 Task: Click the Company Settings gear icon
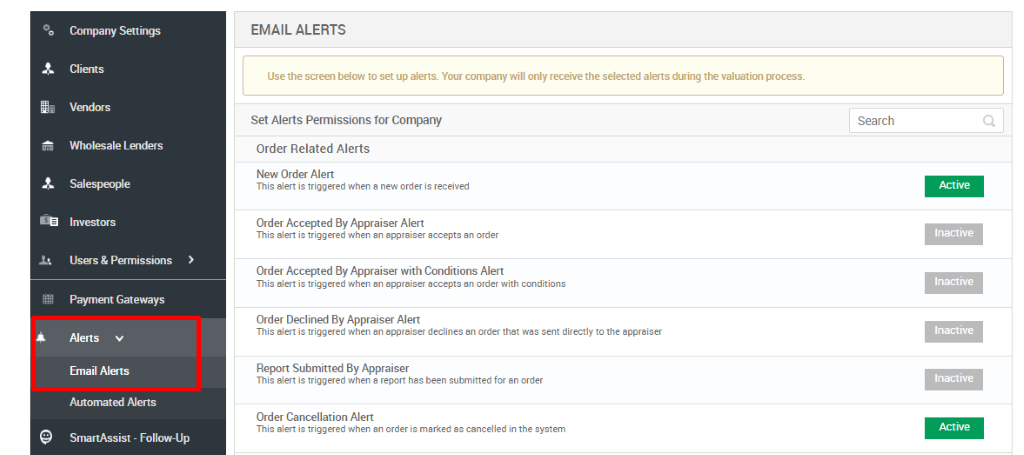(x=47, y=31)
